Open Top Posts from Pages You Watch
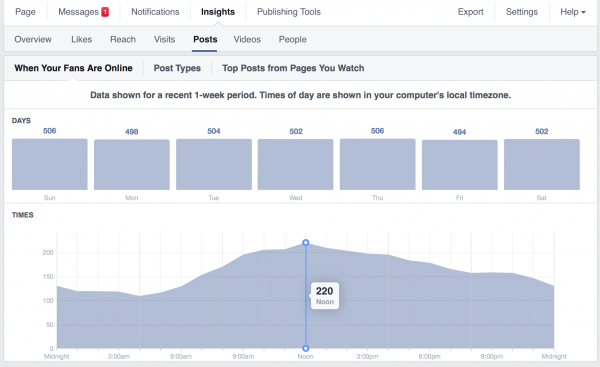The height and width of the screenshot is (367, 600). point(293,68)
